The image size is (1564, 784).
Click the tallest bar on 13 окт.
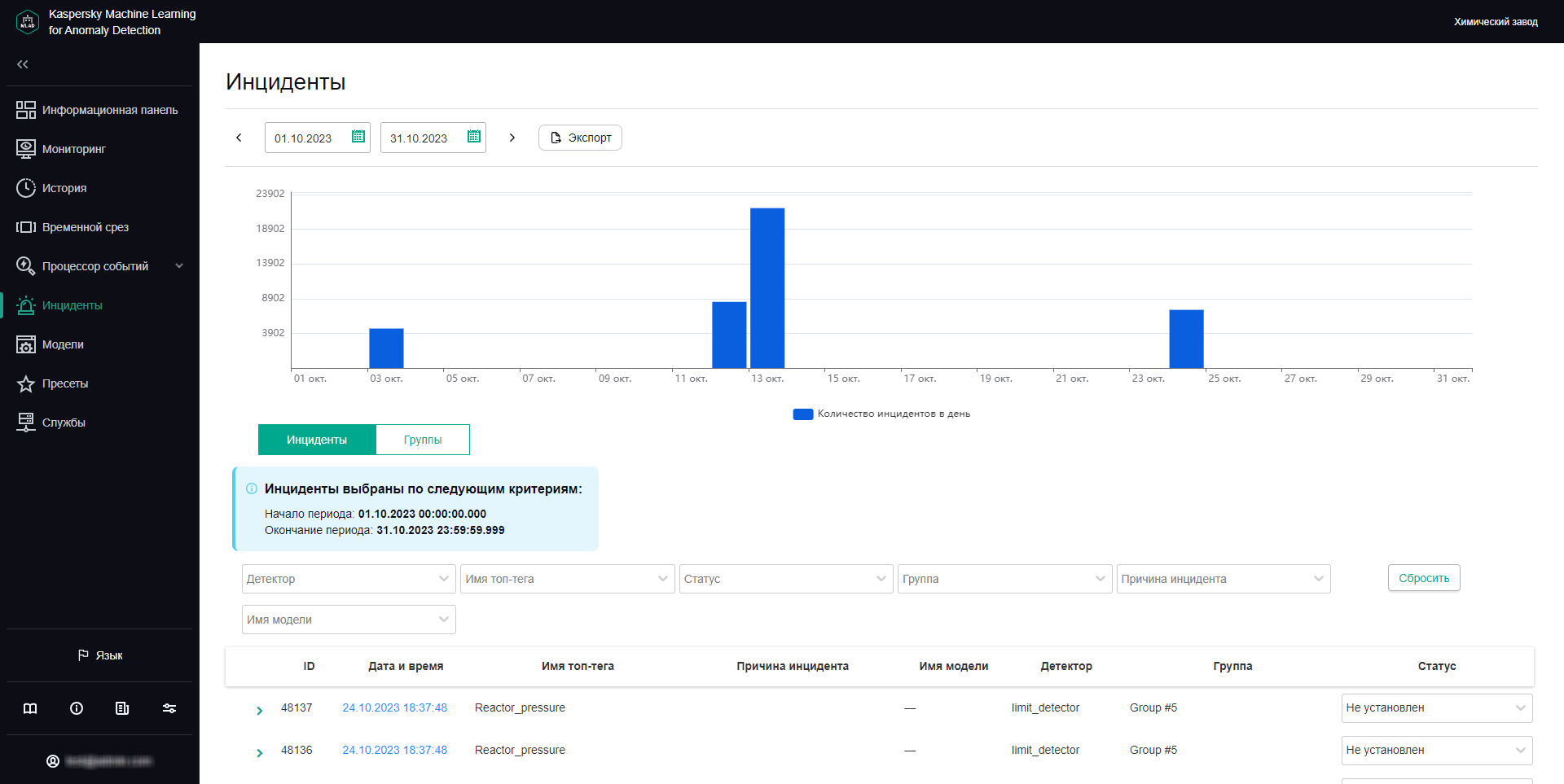point(767,287)
